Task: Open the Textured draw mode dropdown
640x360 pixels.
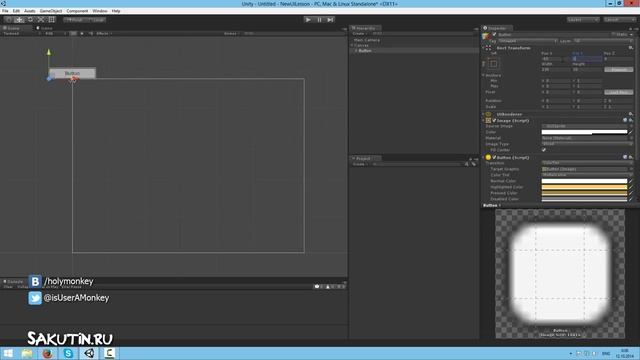Action: coord(21,33)
